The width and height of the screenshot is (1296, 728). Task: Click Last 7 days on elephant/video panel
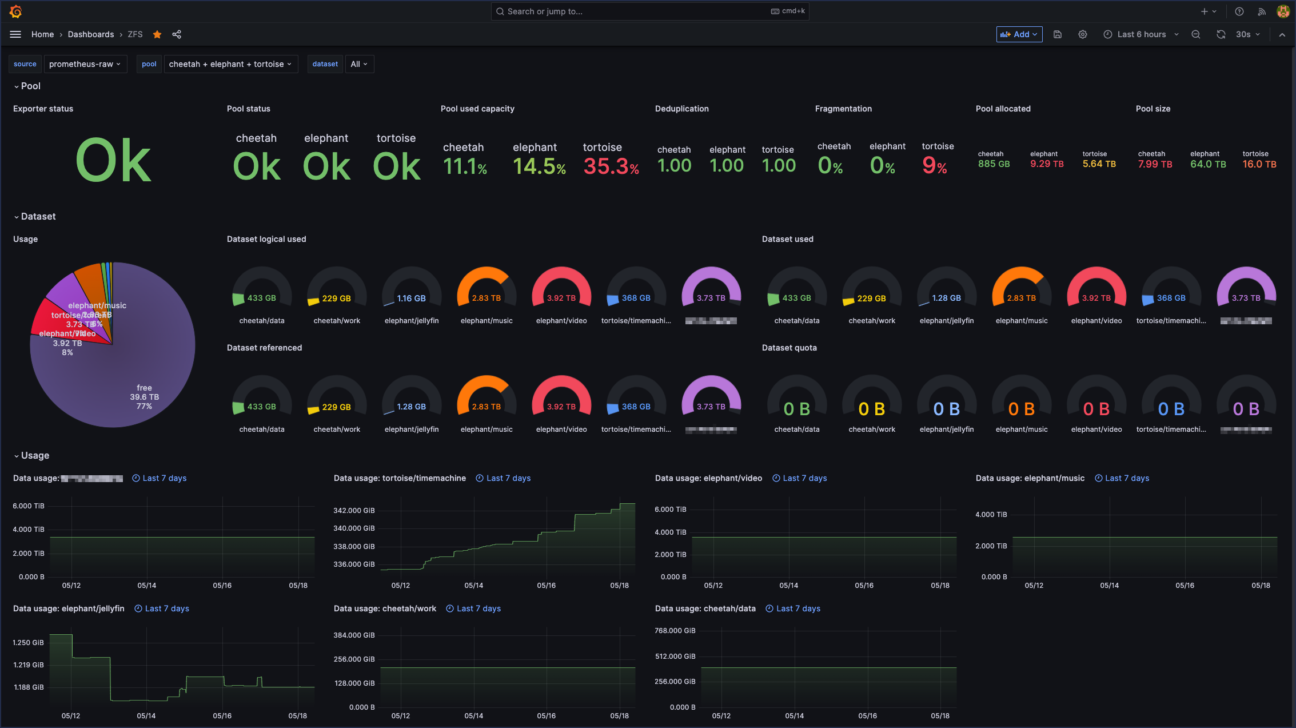click(799, 478)
